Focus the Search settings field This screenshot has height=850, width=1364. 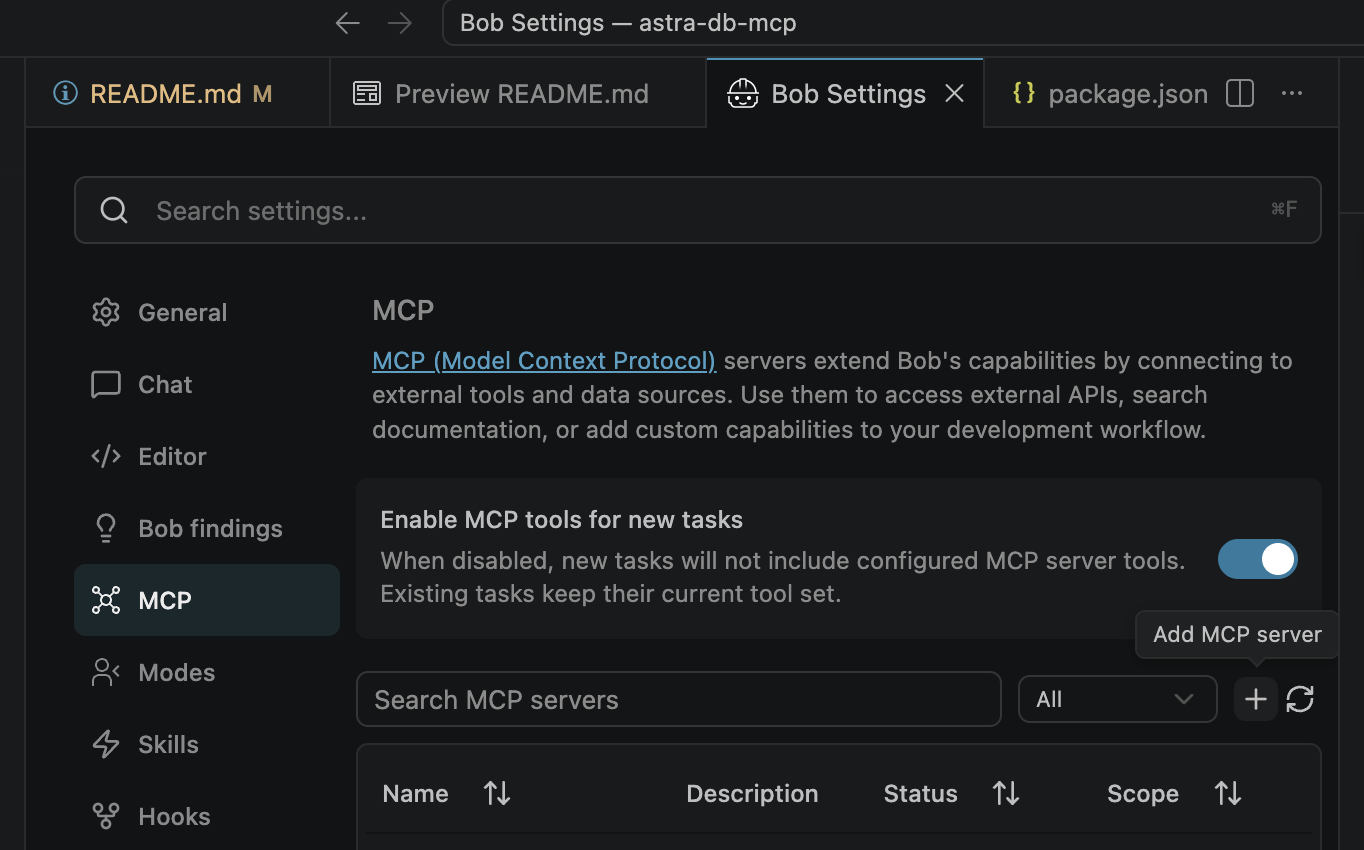coord(698,210)
